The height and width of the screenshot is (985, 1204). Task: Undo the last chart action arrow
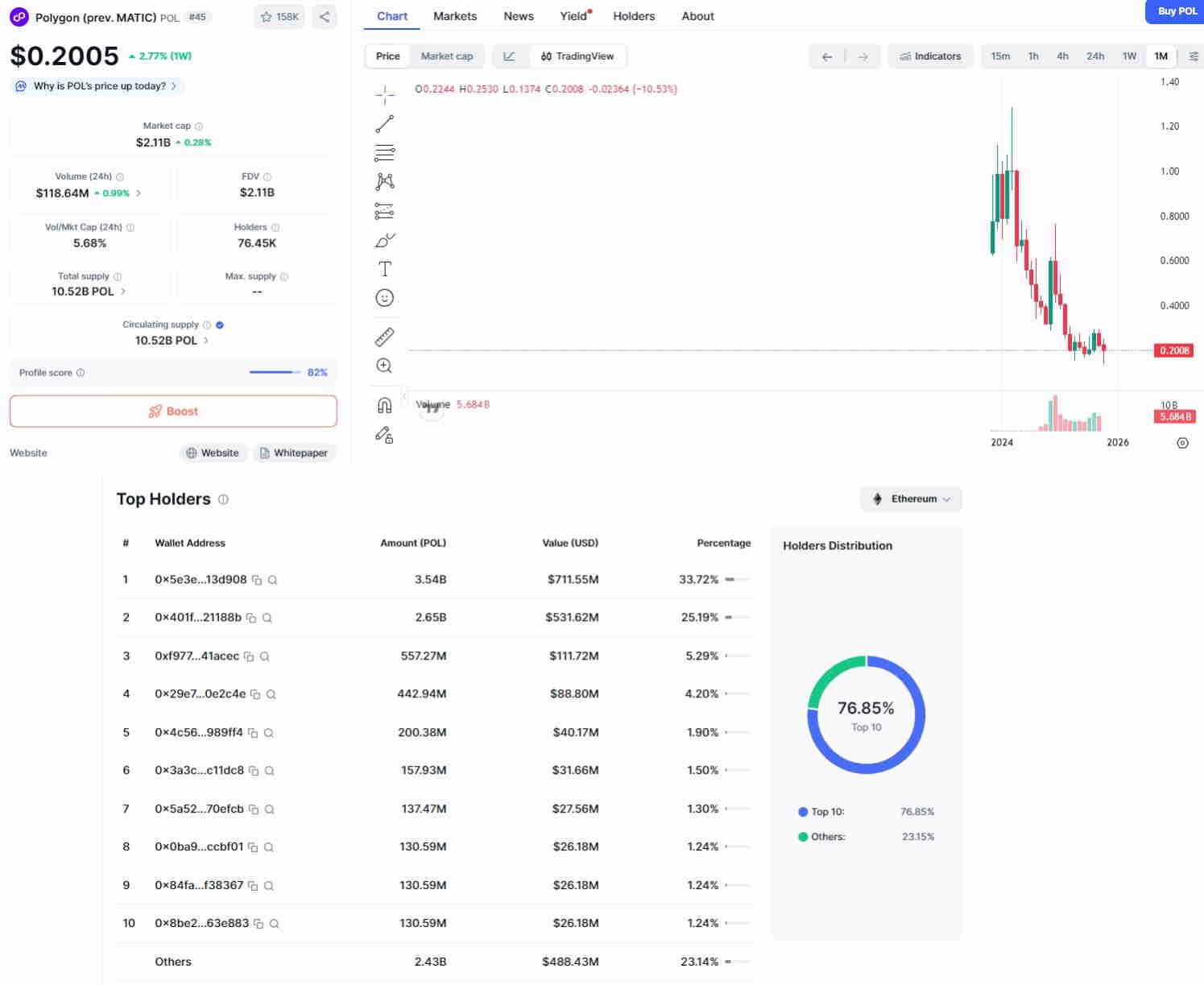827,56
